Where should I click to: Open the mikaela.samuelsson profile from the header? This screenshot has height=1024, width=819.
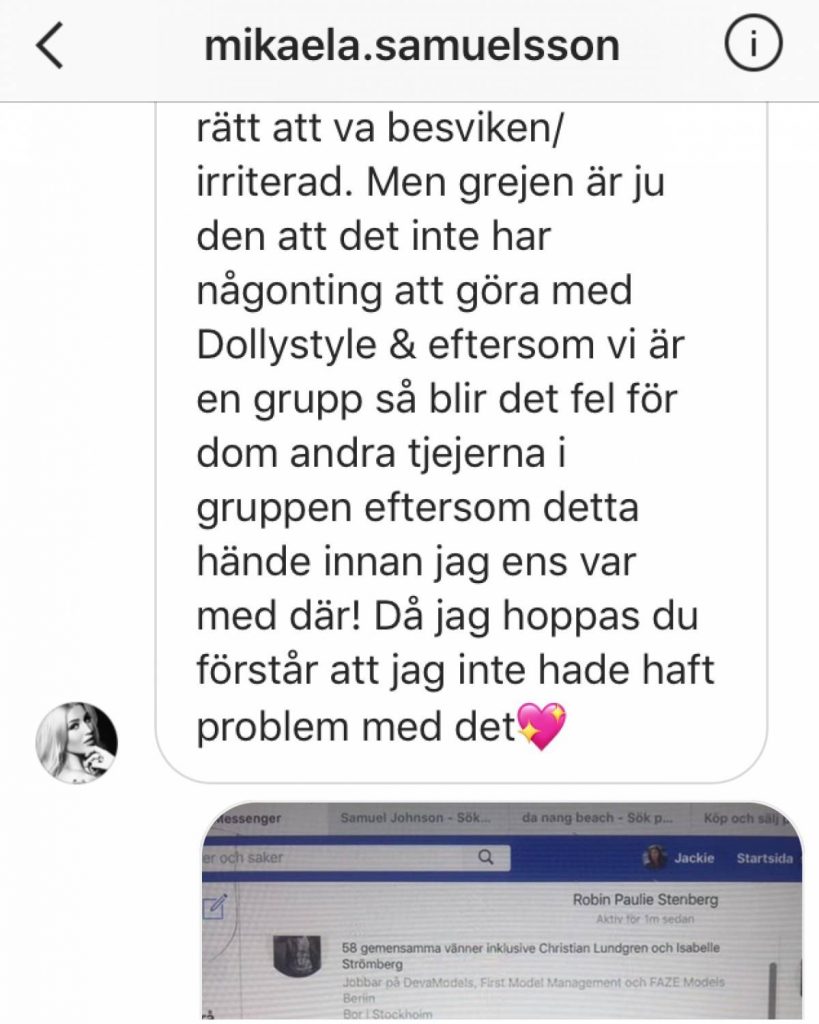(412, 45)
